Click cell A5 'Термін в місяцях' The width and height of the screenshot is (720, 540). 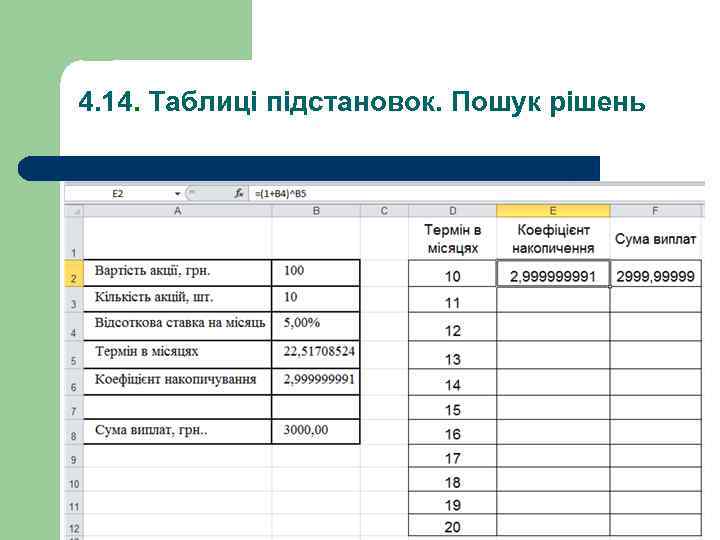[178, 354]
